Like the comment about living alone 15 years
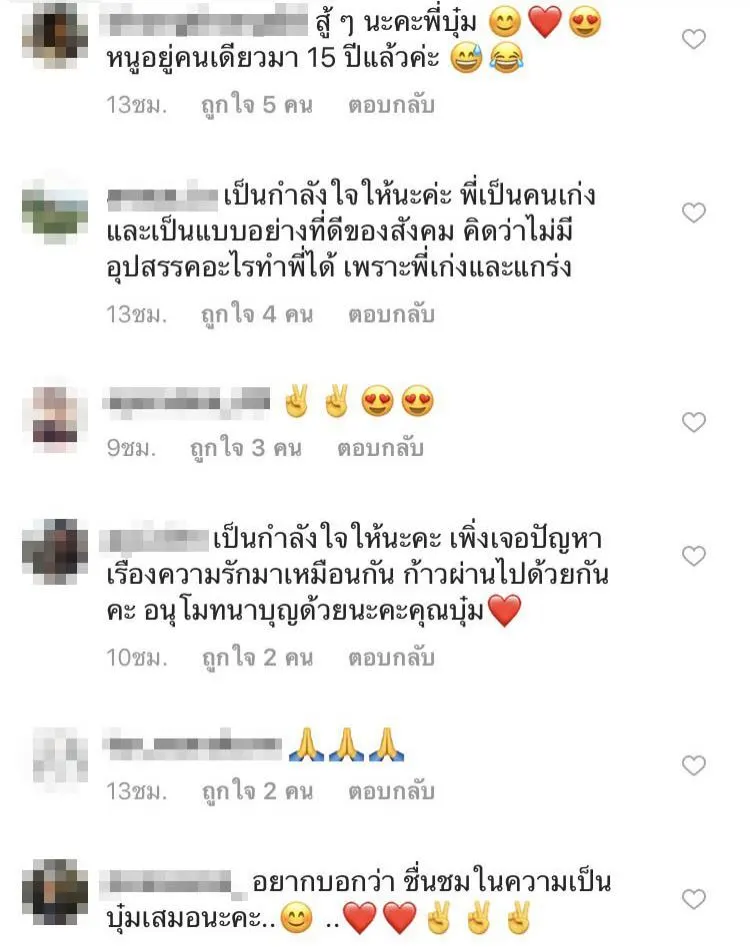The image size is (750, 947). pyautogui.click(x=693, y=39)
